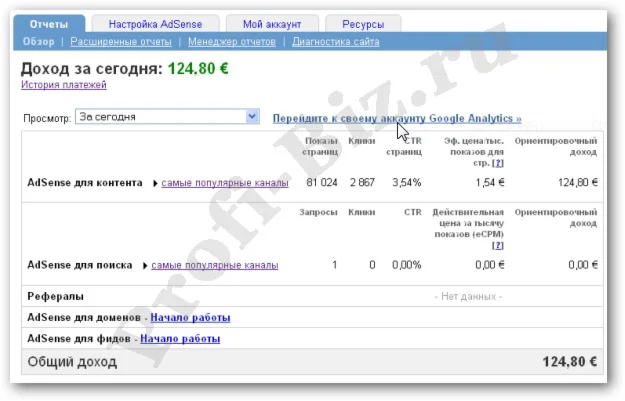Open самые популярные каналы link for search
The image size is (625, 401).
pyautogui.click(x=215, y=265)
